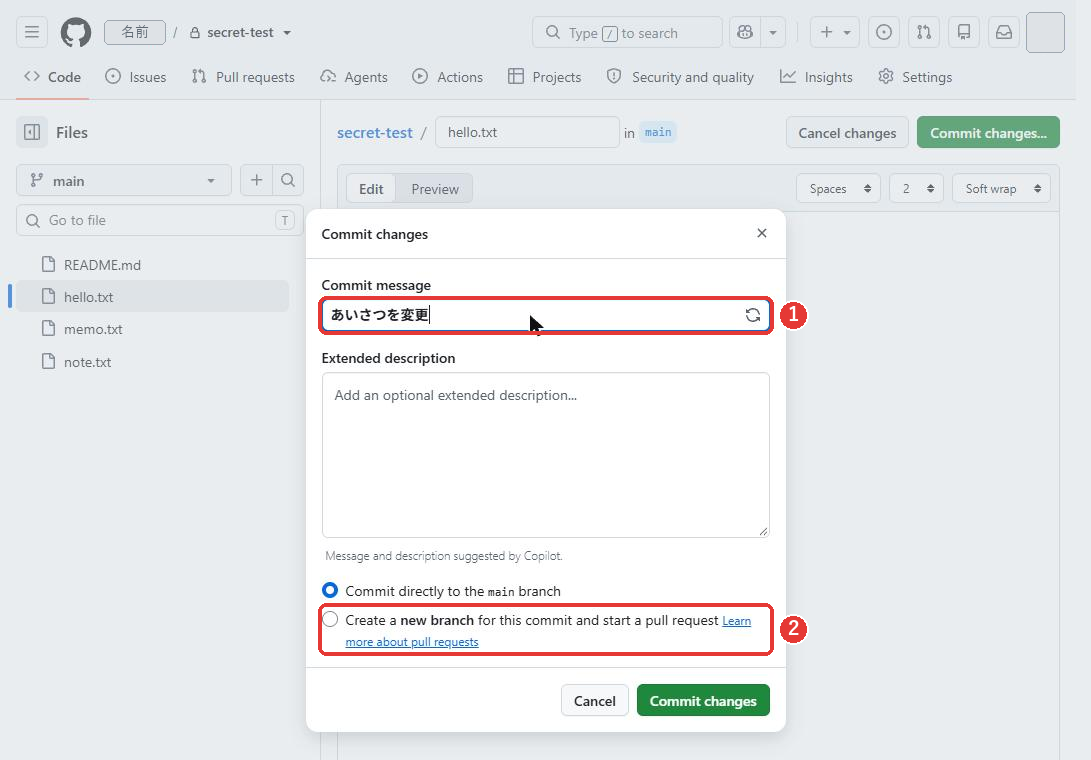Open the Soft wrap dropdown
Viewport: 1091px width, 760px height.
click(x=1001, y=189)
